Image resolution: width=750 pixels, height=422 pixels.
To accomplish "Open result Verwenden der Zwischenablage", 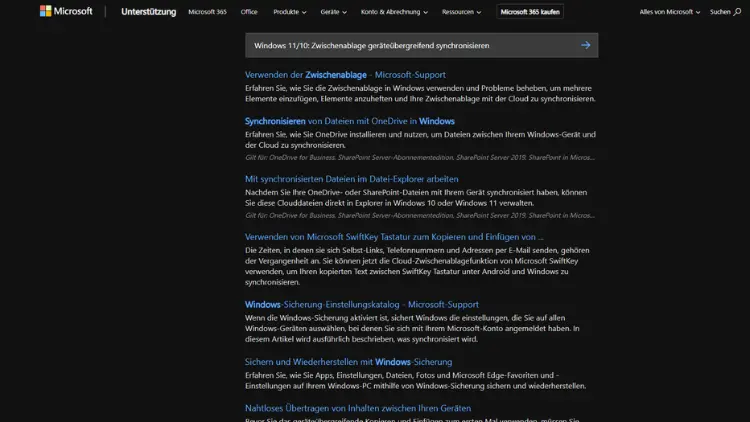I will pyautogui.click(x=345, y=75).
